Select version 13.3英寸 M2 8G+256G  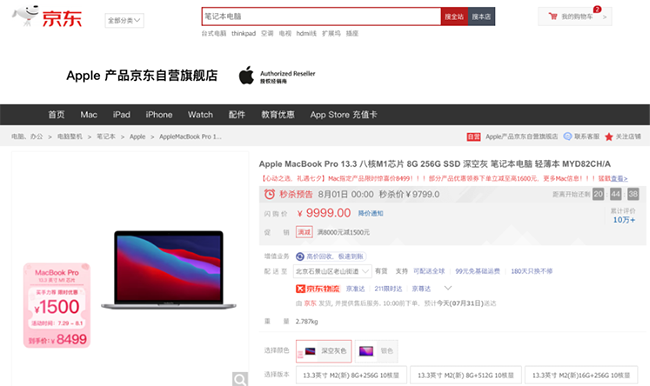351,375
